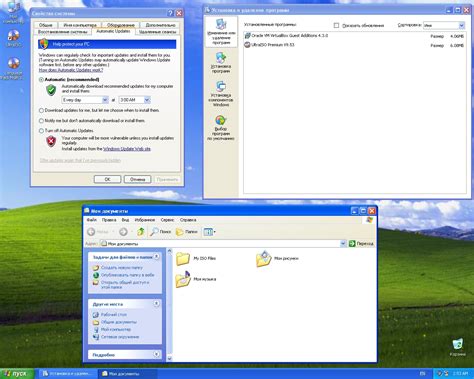Select Add New Programs sidebar icon

[221, 62]
